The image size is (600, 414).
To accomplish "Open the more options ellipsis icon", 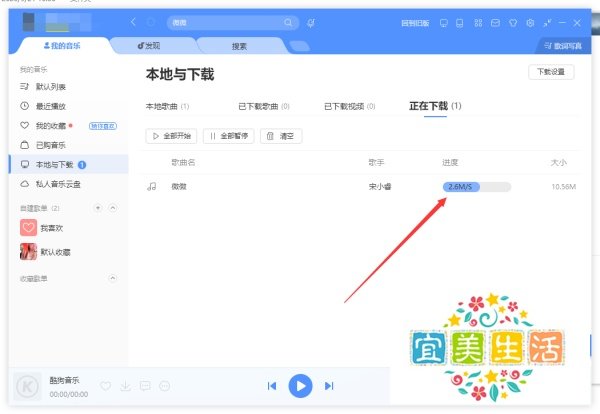I will (165, 386).
